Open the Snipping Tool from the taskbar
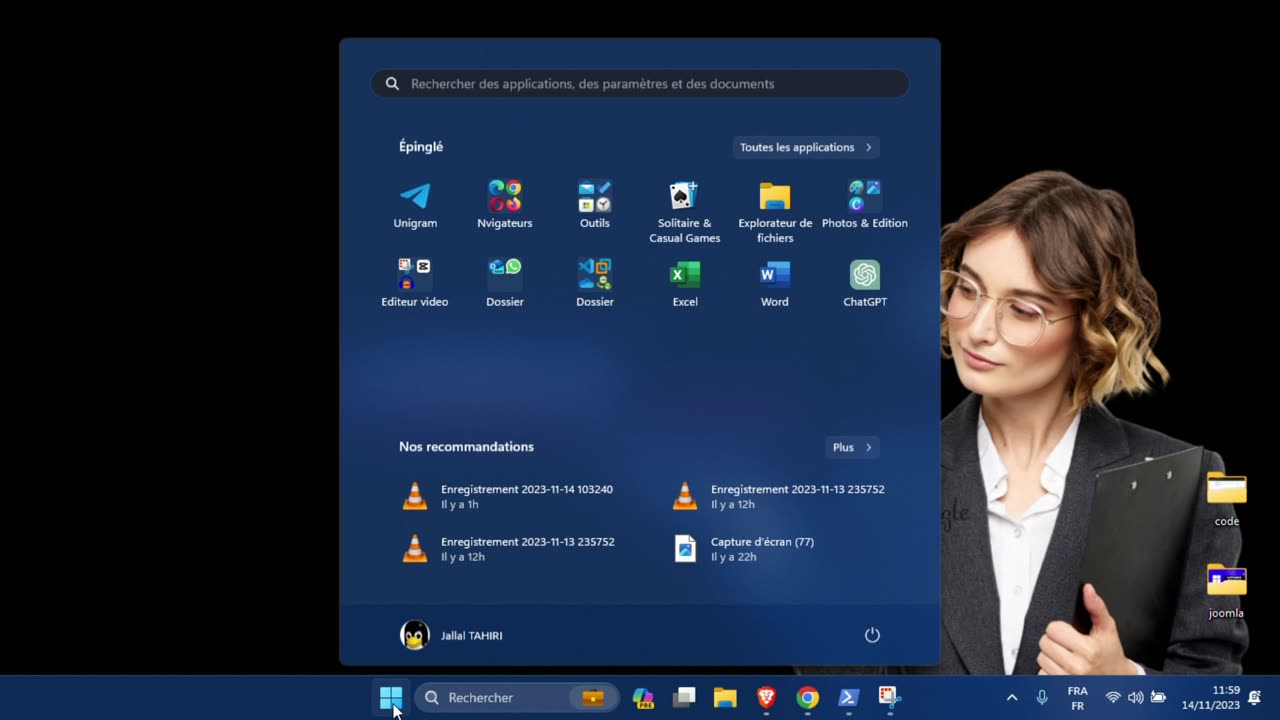1280x720 pixels. tap(889, 697)
